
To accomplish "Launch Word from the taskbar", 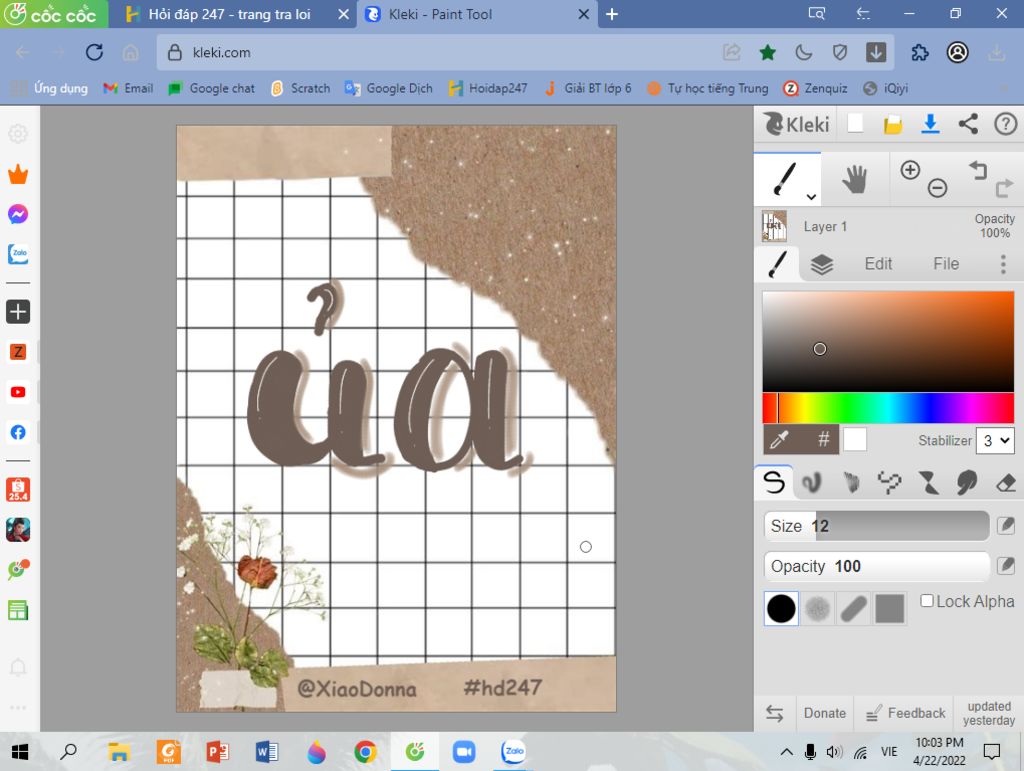I will coord(266,752).
